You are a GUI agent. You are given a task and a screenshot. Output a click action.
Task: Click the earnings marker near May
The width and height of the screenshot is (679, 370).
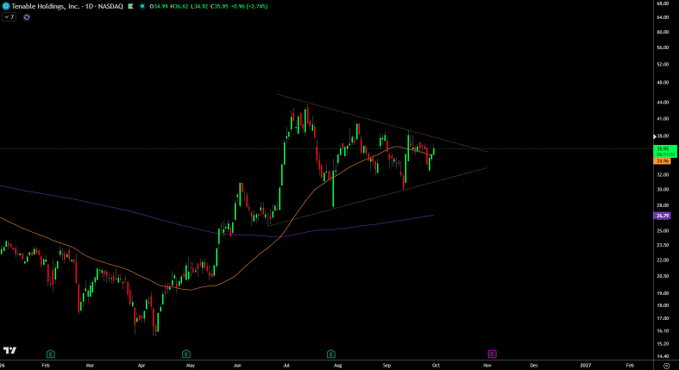click(x=186, y=354)
